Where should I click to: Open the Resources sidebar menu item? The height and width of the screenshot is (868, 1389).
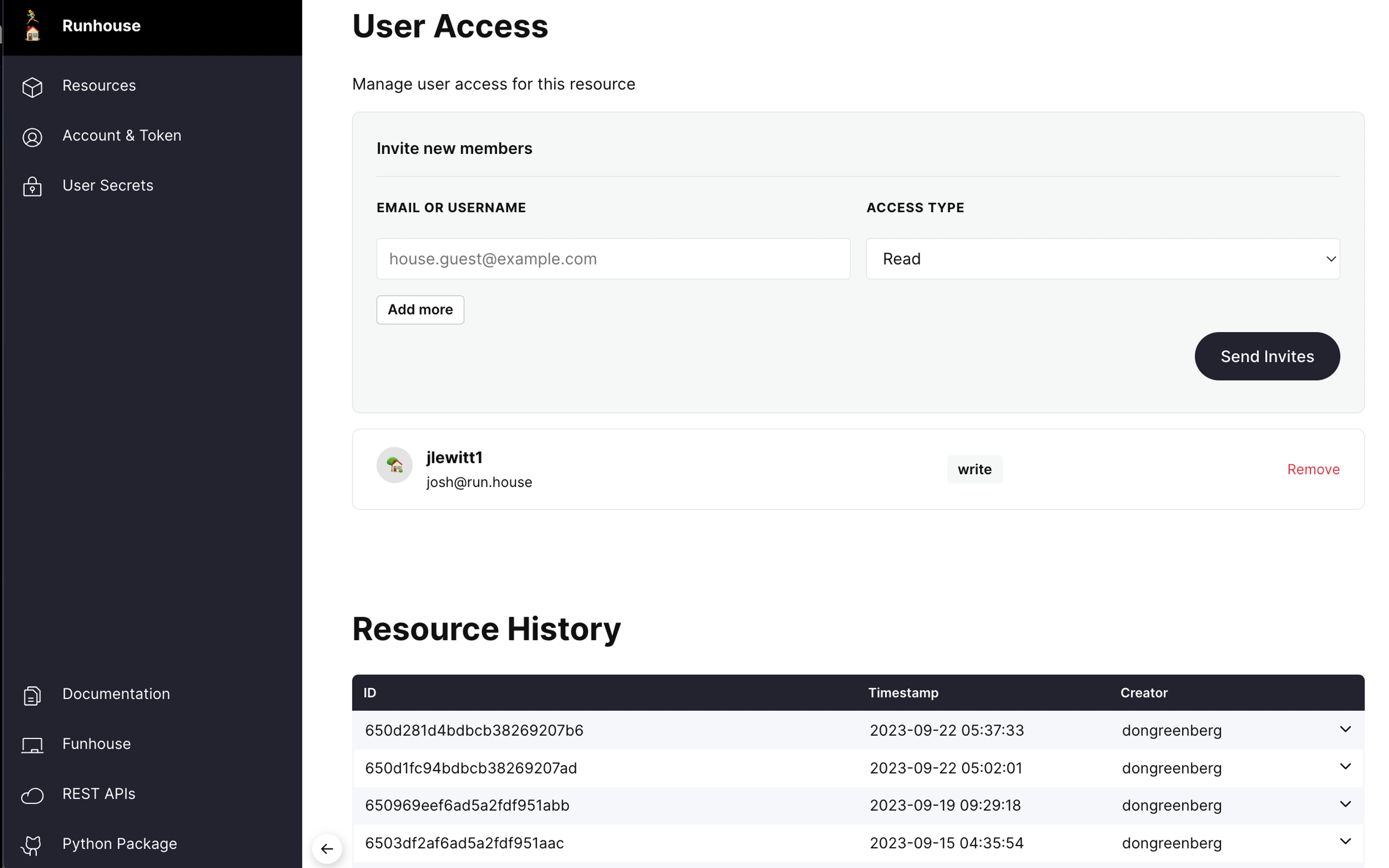[99, 86]
